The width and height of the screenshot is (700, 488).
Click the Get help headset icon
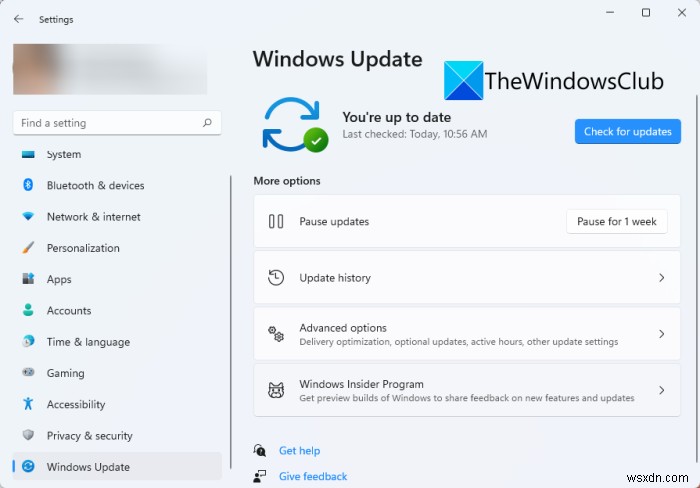(x=259, y=450)
